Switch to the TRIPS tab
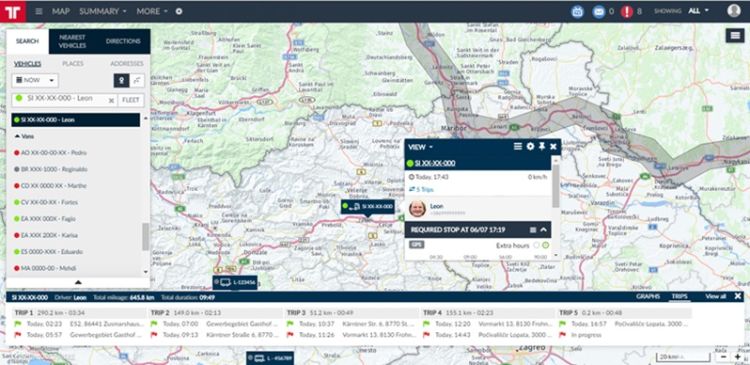The image size is (750, 365). pyautogui.click(x=680, y=297)
